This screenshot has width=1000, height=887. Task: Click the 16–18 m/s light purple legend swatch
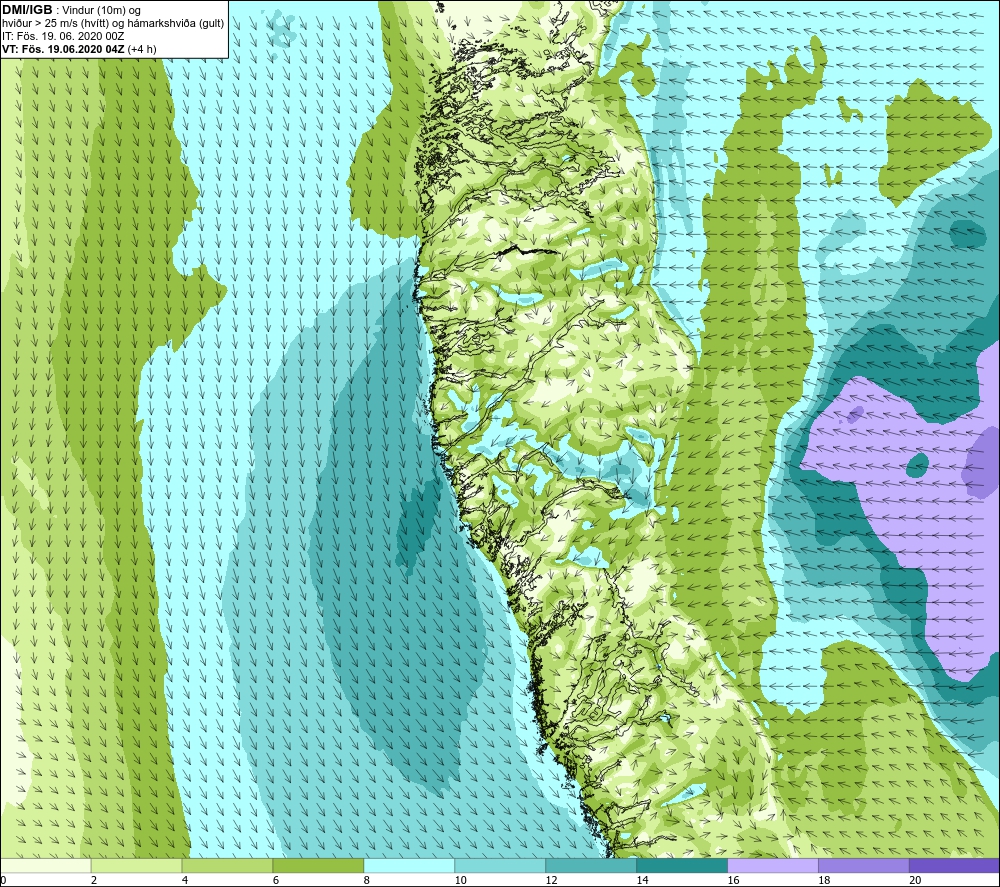[773, 866]
